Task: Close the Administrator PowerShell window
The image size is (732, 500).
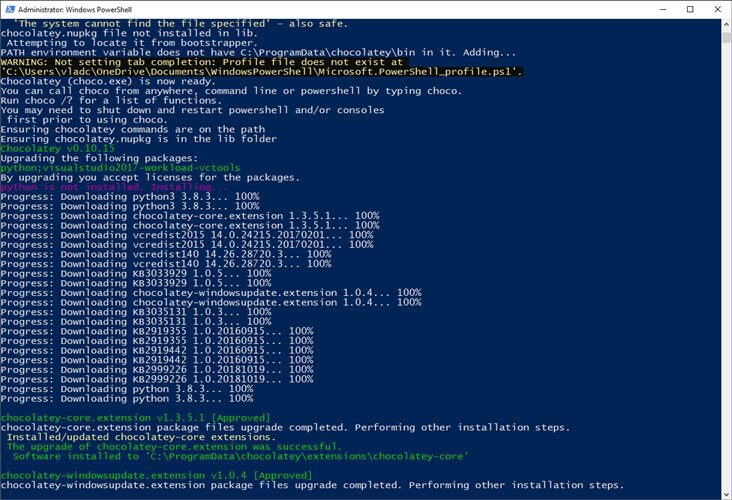Action: point(718,9)
